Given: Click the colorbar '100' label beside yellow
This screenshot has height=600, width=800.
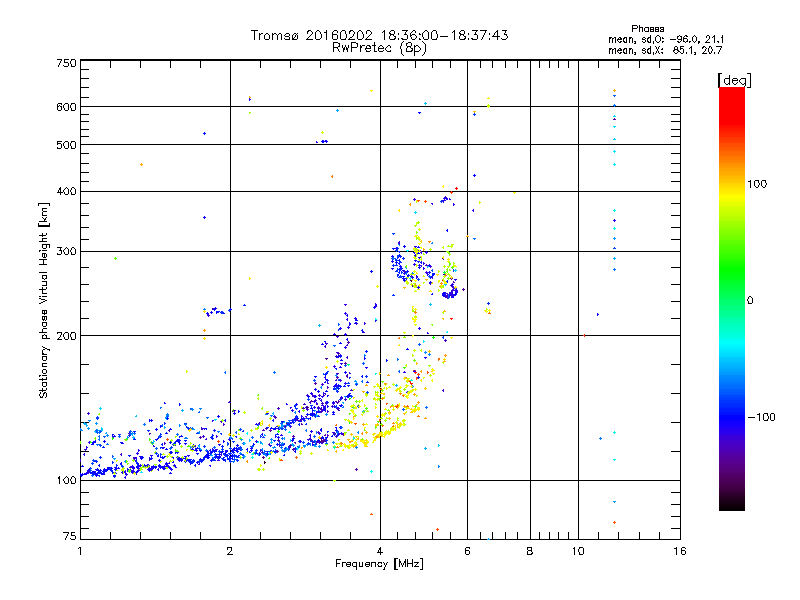Looking at the screenshot, I should click(x=757, y=184).
